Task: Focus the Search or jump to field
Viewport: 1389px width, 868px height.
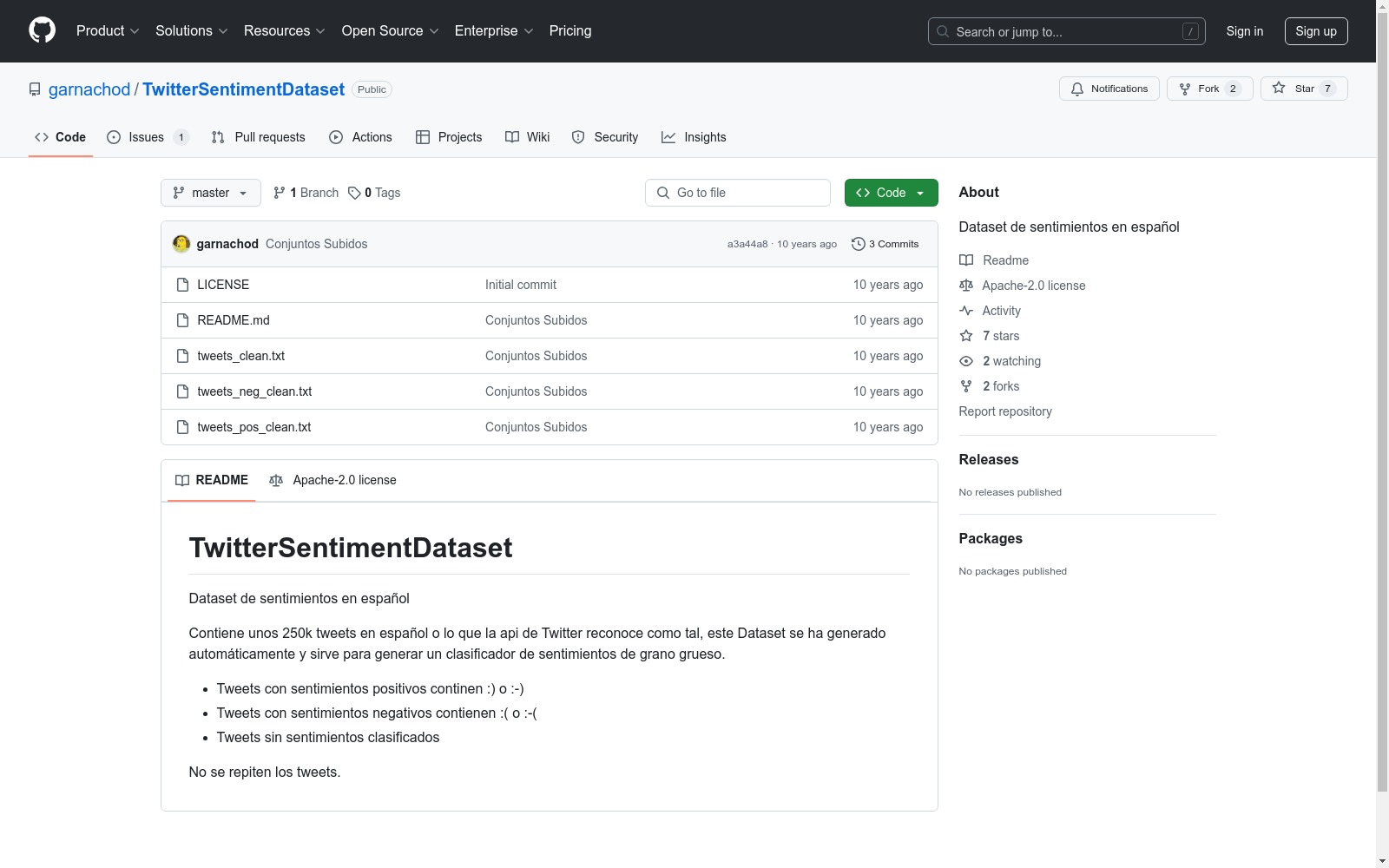Action: coord(1067,31)
